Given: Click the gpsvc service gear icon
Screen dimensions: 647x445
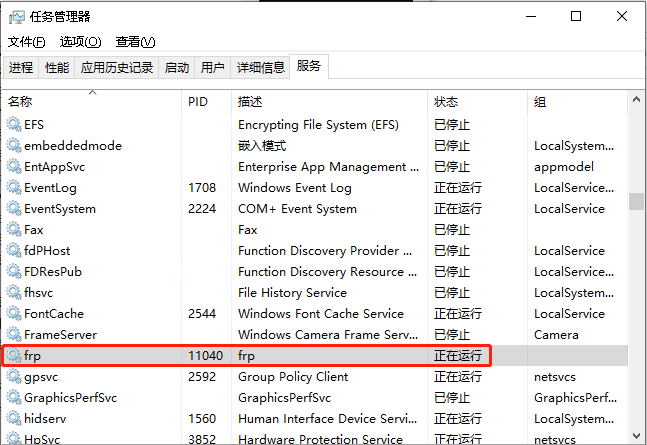Looking at the screenshot, I should [14, 377].
